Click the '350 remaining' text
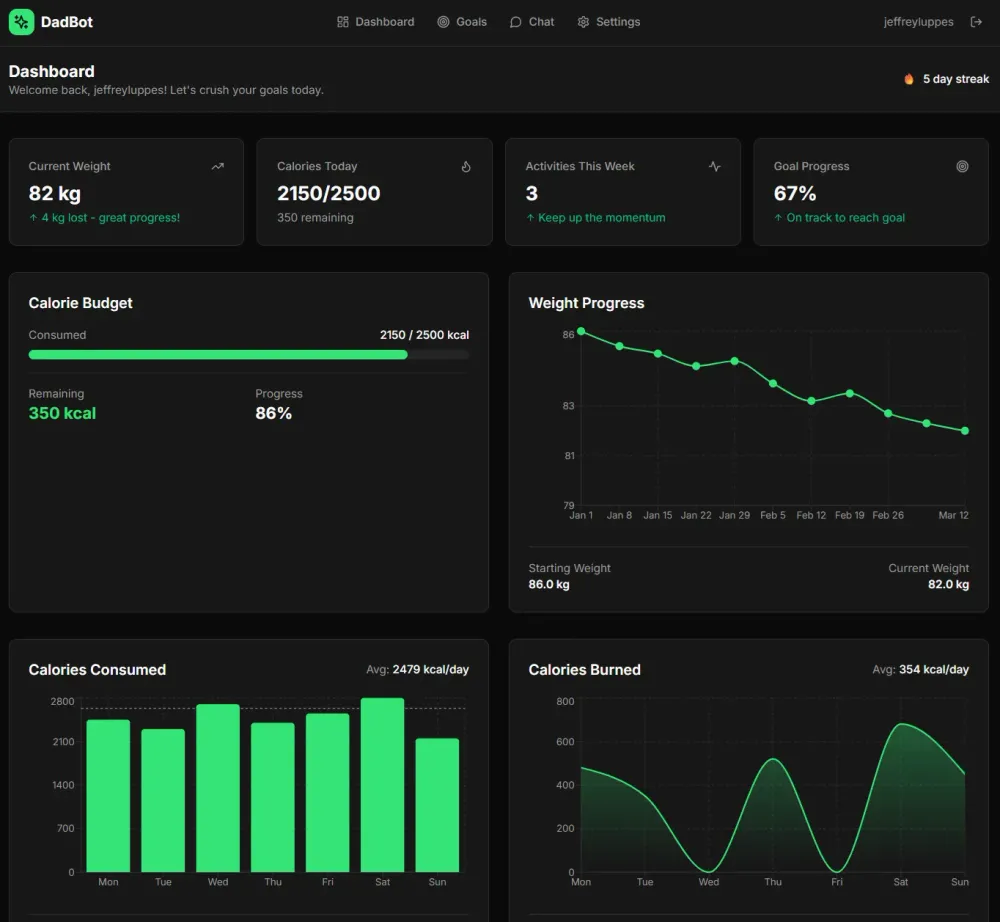The height and width of the screenshot is (922, 1000). [x=315, y=217]
